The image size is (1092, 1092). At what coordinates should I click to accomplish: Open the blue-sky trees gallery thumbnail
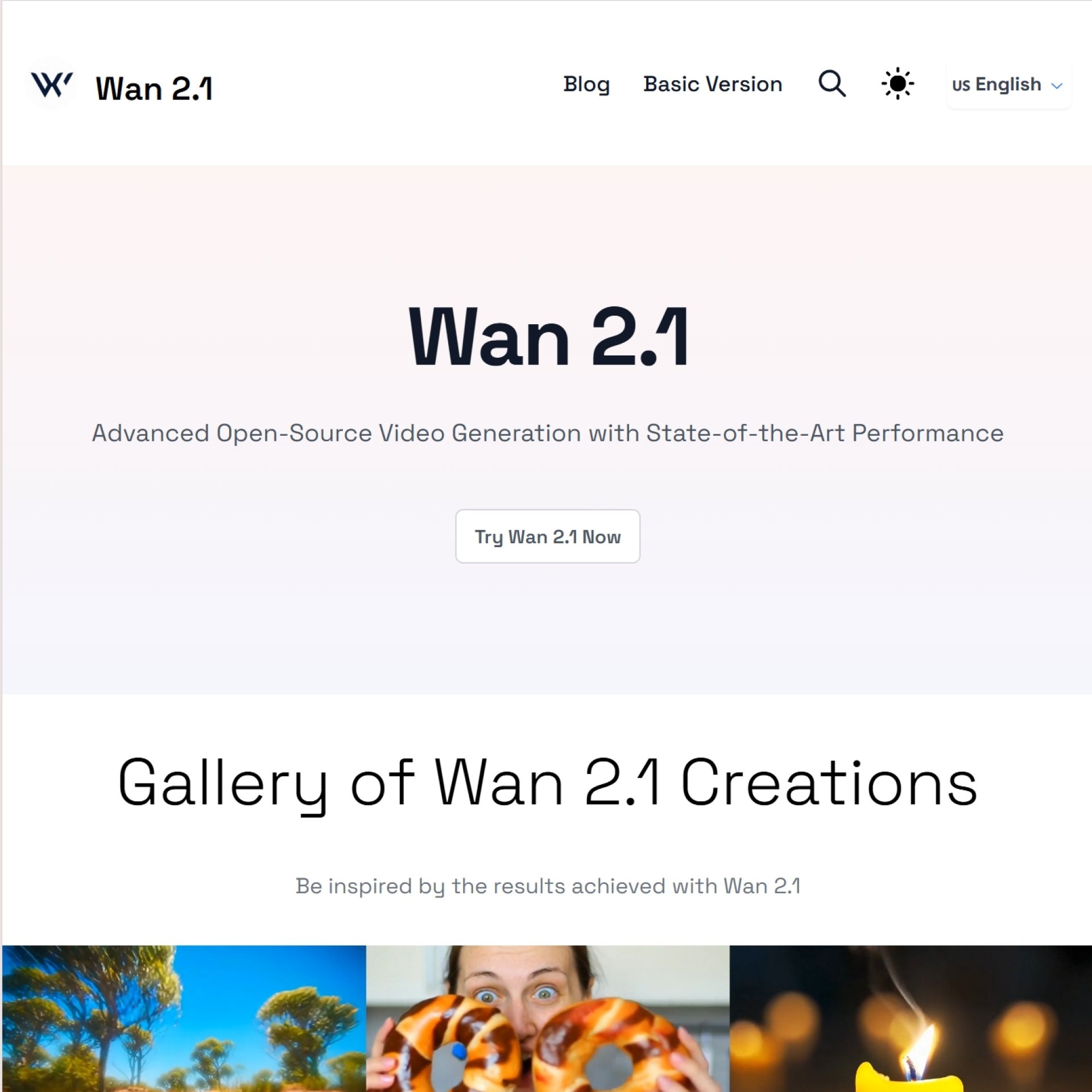point(184,1019)
